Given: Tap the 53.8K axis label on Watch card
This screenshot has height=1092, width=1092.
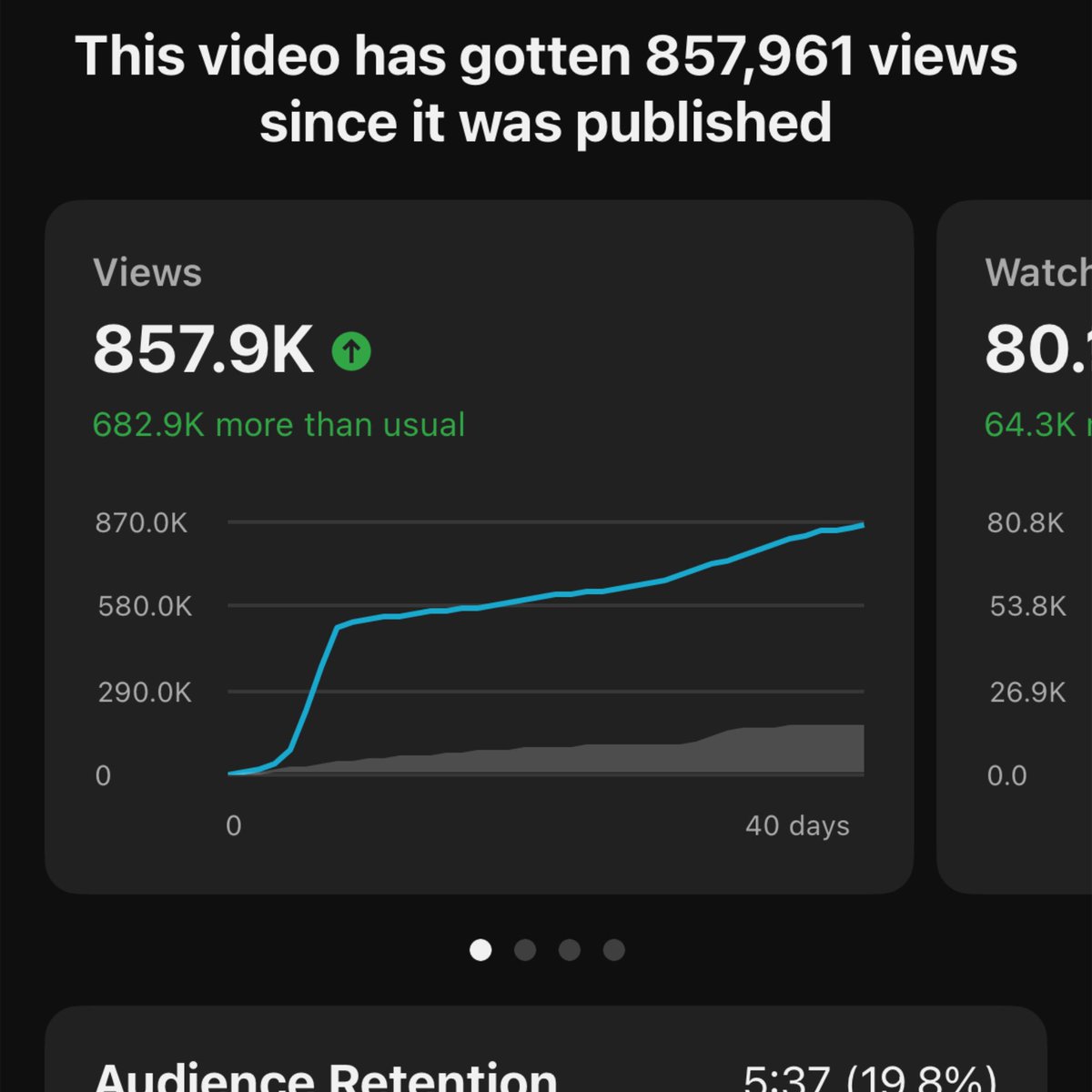Looking at the screenshot, I should click(x=1027, y=606).
